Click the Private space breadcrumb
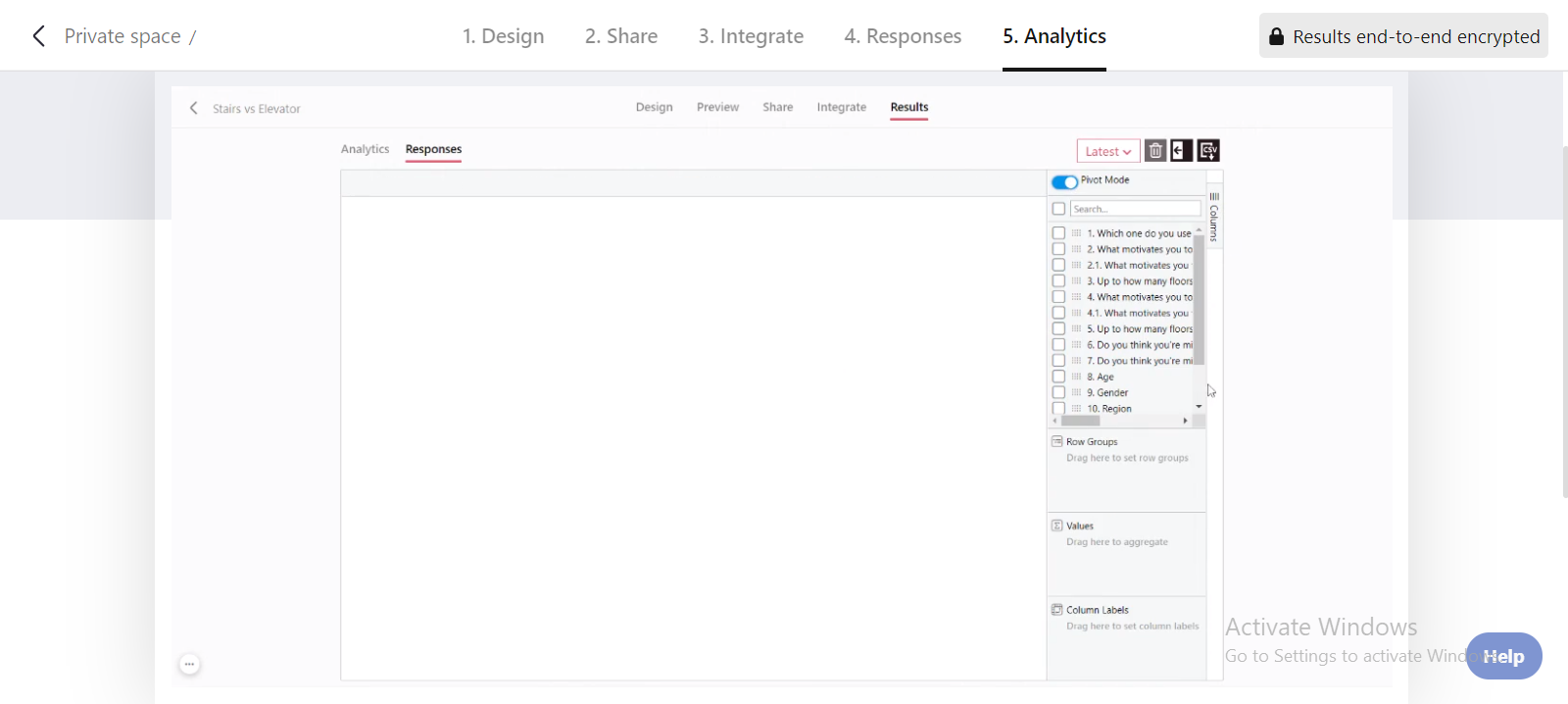Image resolution: width=1568 pixels, height=704 pixels. point(122,36)
